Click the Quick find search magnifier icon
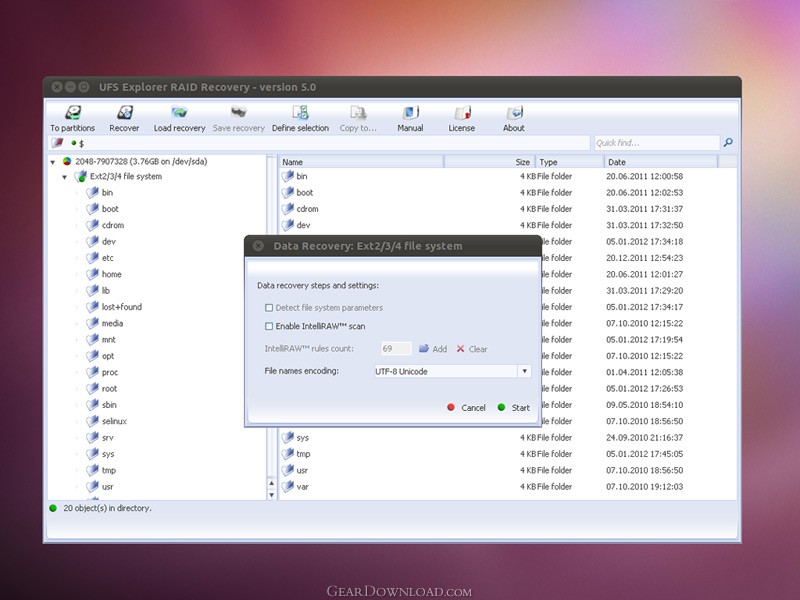Image resolution: width=800 pixels, height=600 pixels. point(728,142)
